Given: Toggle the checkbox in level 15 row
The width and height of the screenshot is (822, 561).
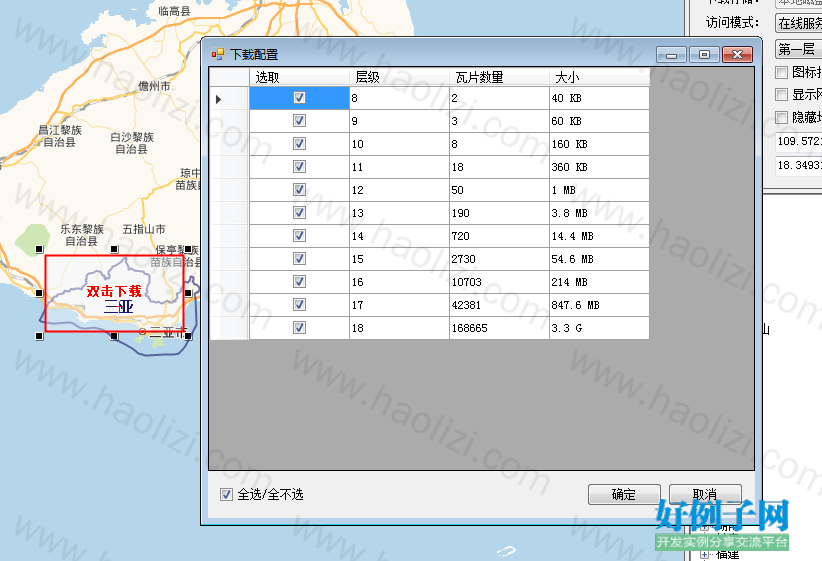Looking at the screenshot, I should (x=299, y=259).
